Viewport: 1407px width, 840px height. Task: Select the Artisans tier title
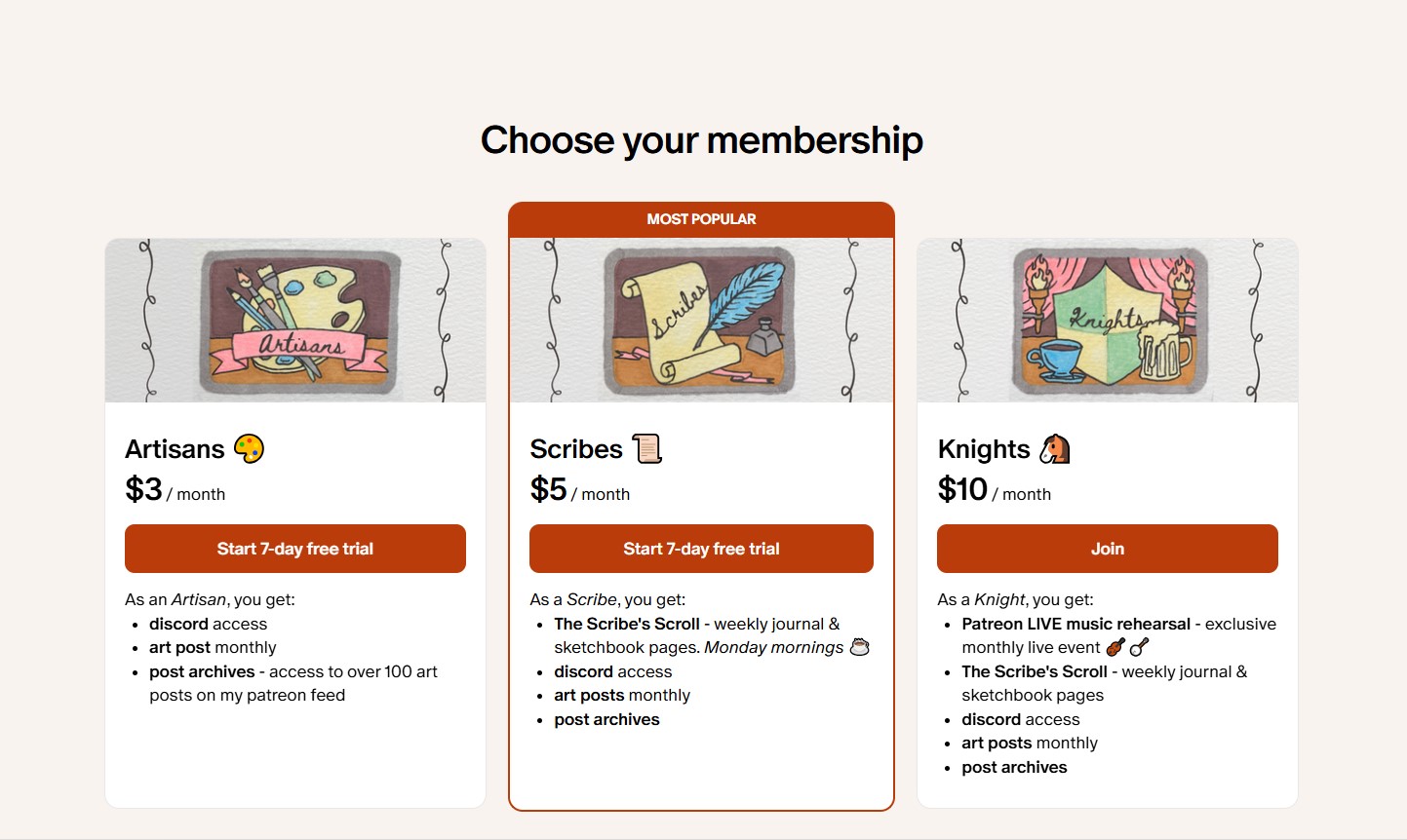coord(175,449)
